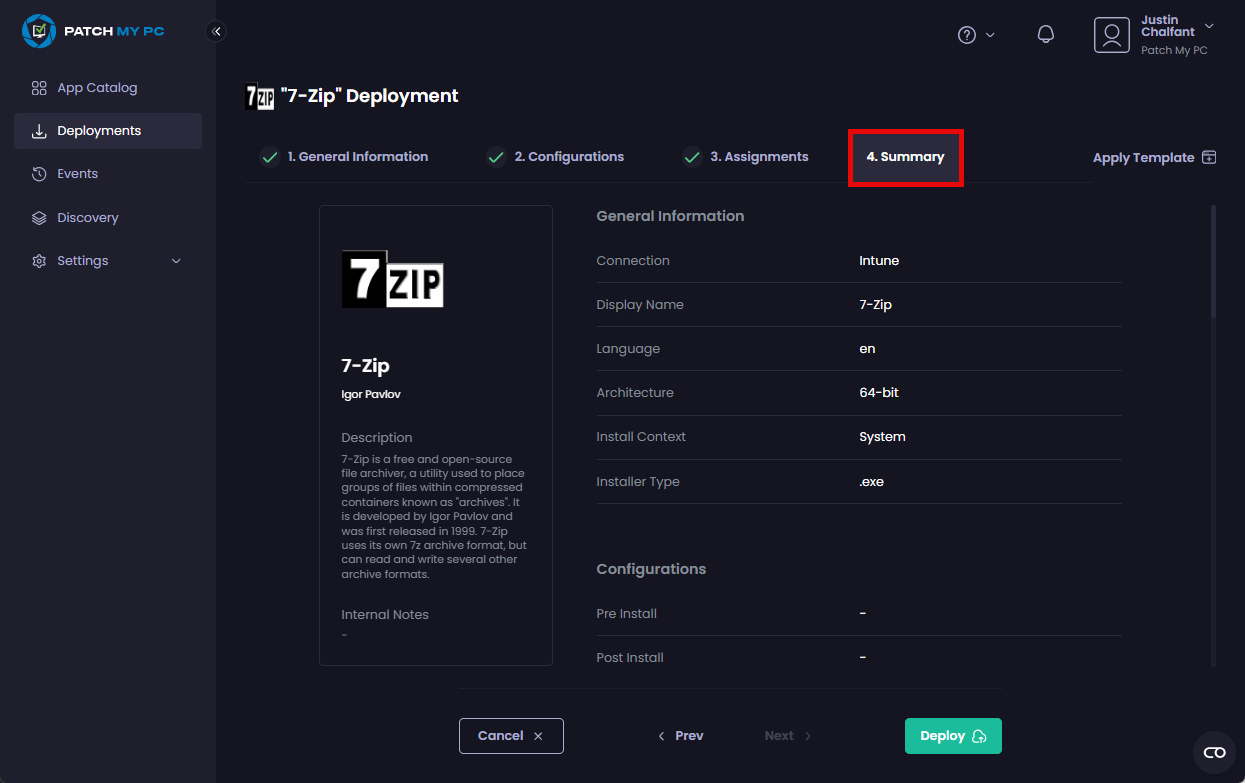Open the App Catalog page

point(97,88)
